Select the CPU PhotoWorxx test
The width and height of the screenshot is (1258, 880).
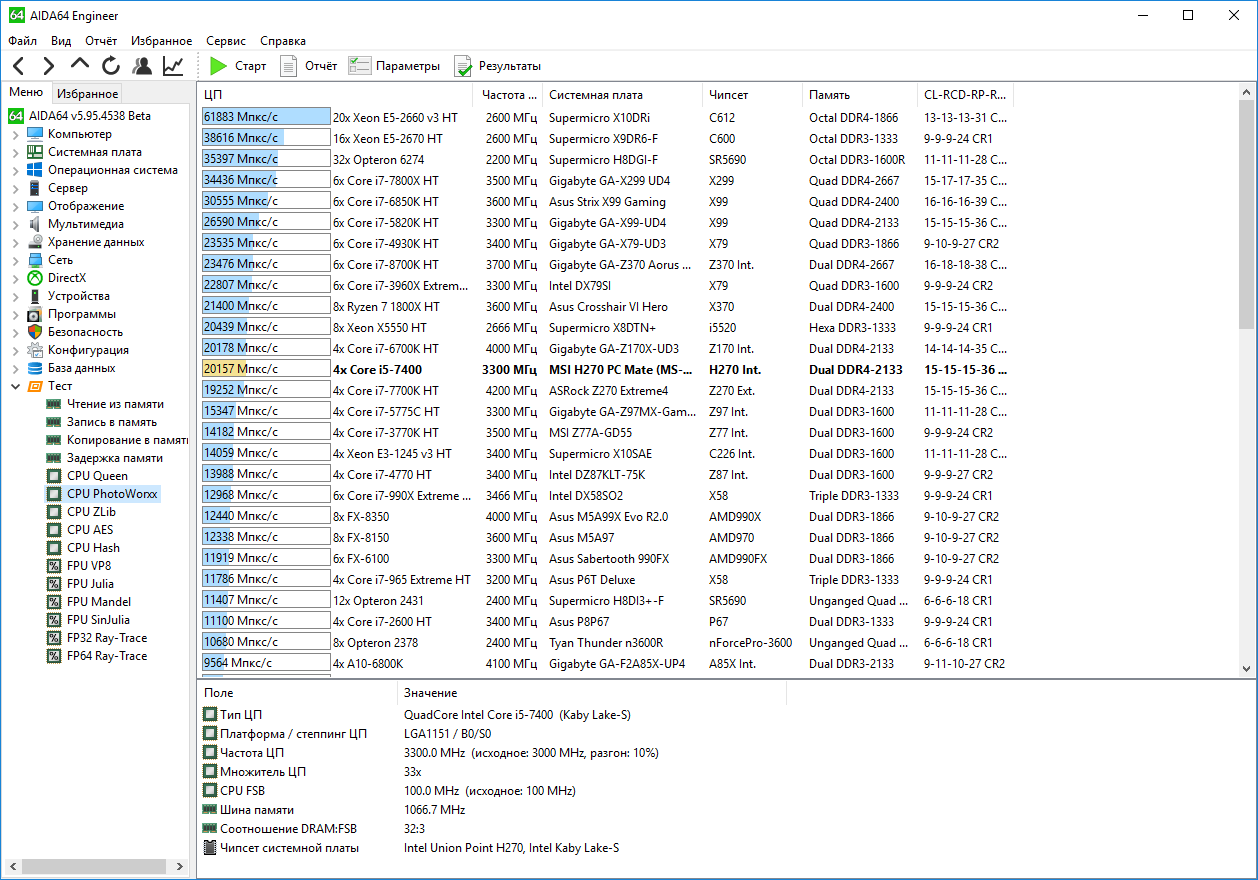102,494
